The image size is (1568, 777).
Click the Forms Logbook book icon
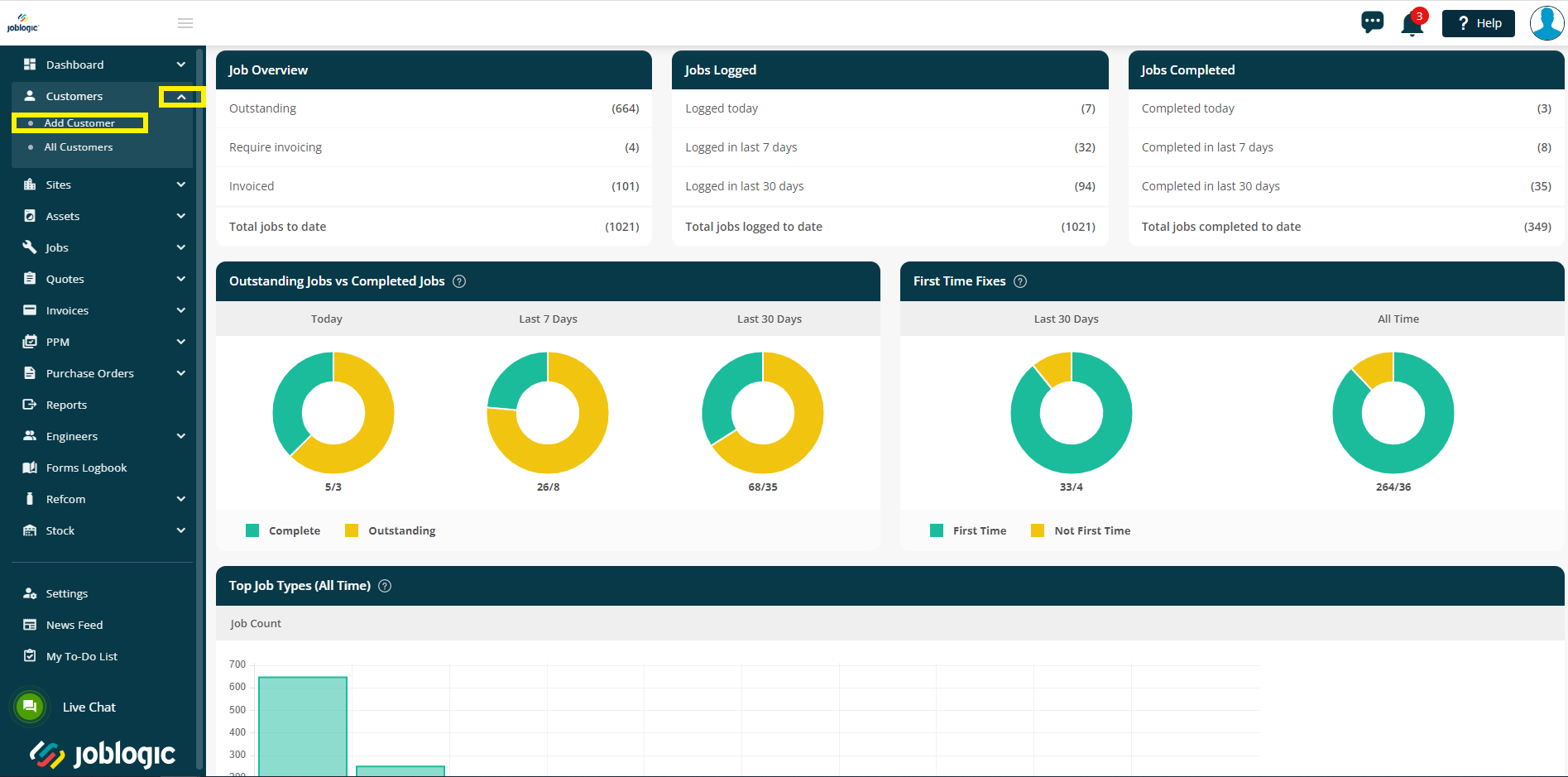[x=30, y=468]
